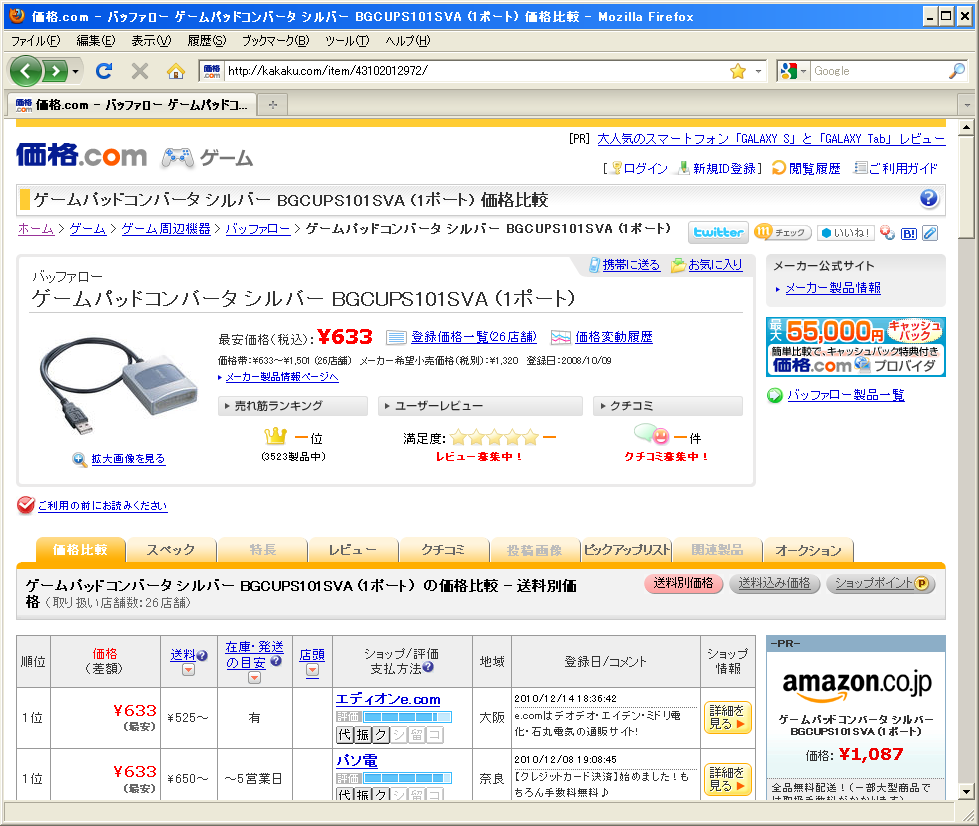The width and height of the screenshot is (979, 826).
Task: Sort by 在庫・発送の目安 down arrow
Action: (254, 678)
